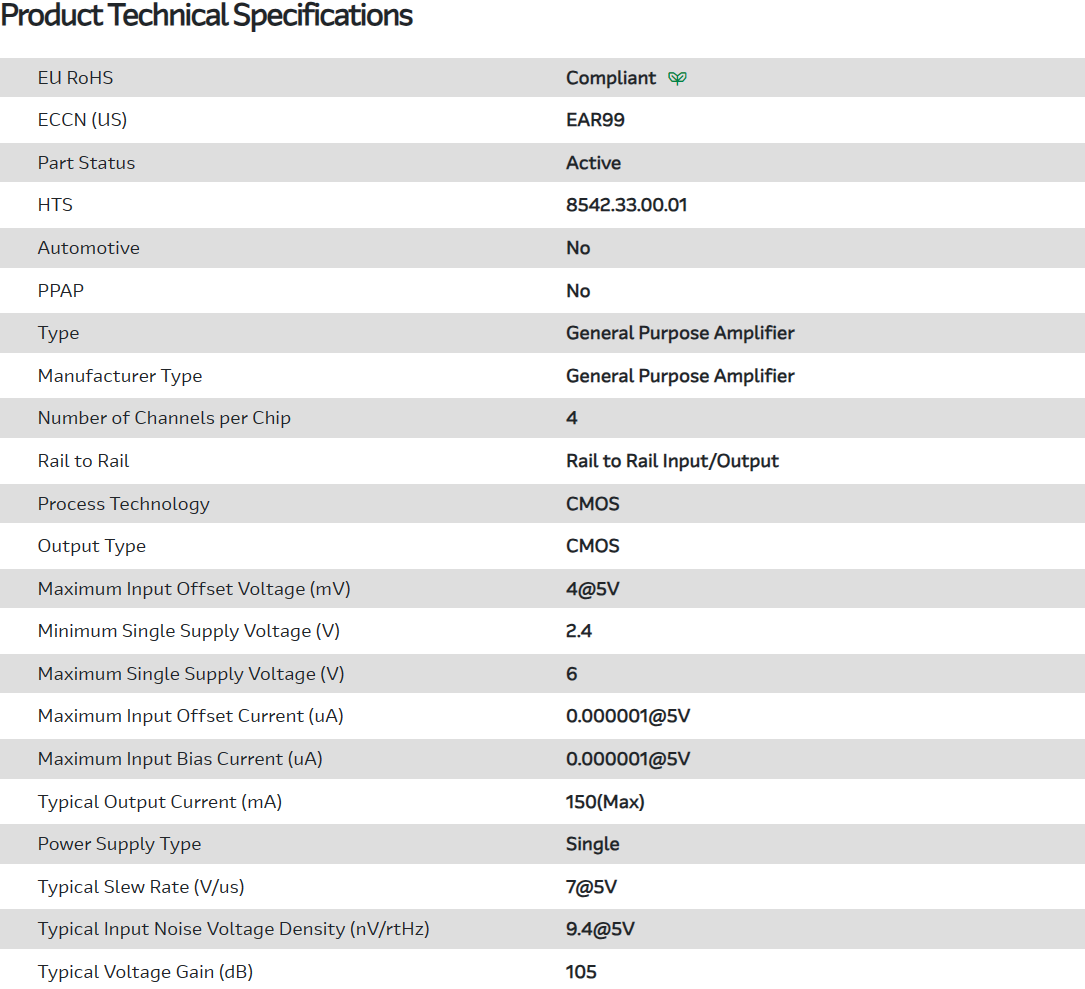The image size is (1085, 989).
Task: Click the Power Supply Type label
Action: coord(119,844)
